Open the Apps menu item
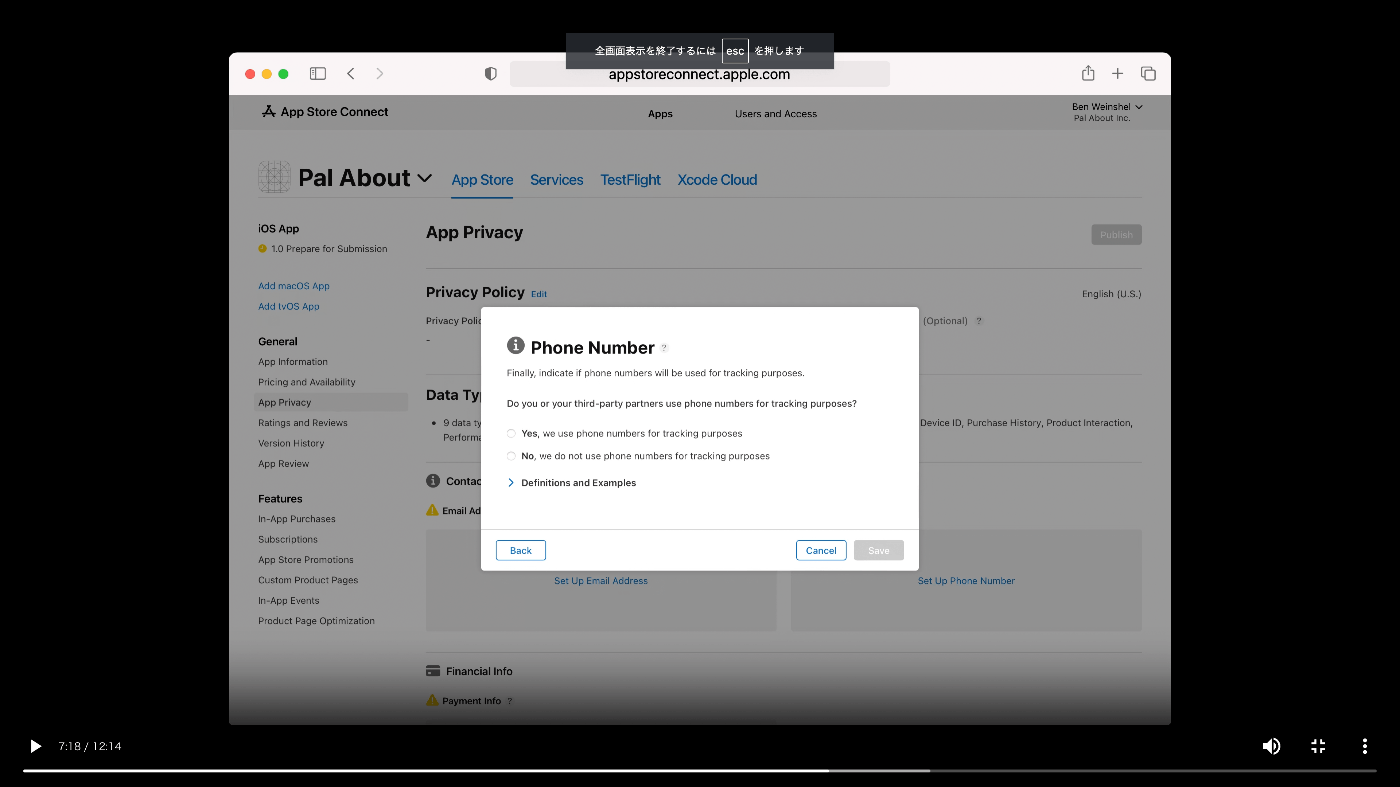Image resolution: width=1400 pixels, height=787 pixels. [660, 114]
